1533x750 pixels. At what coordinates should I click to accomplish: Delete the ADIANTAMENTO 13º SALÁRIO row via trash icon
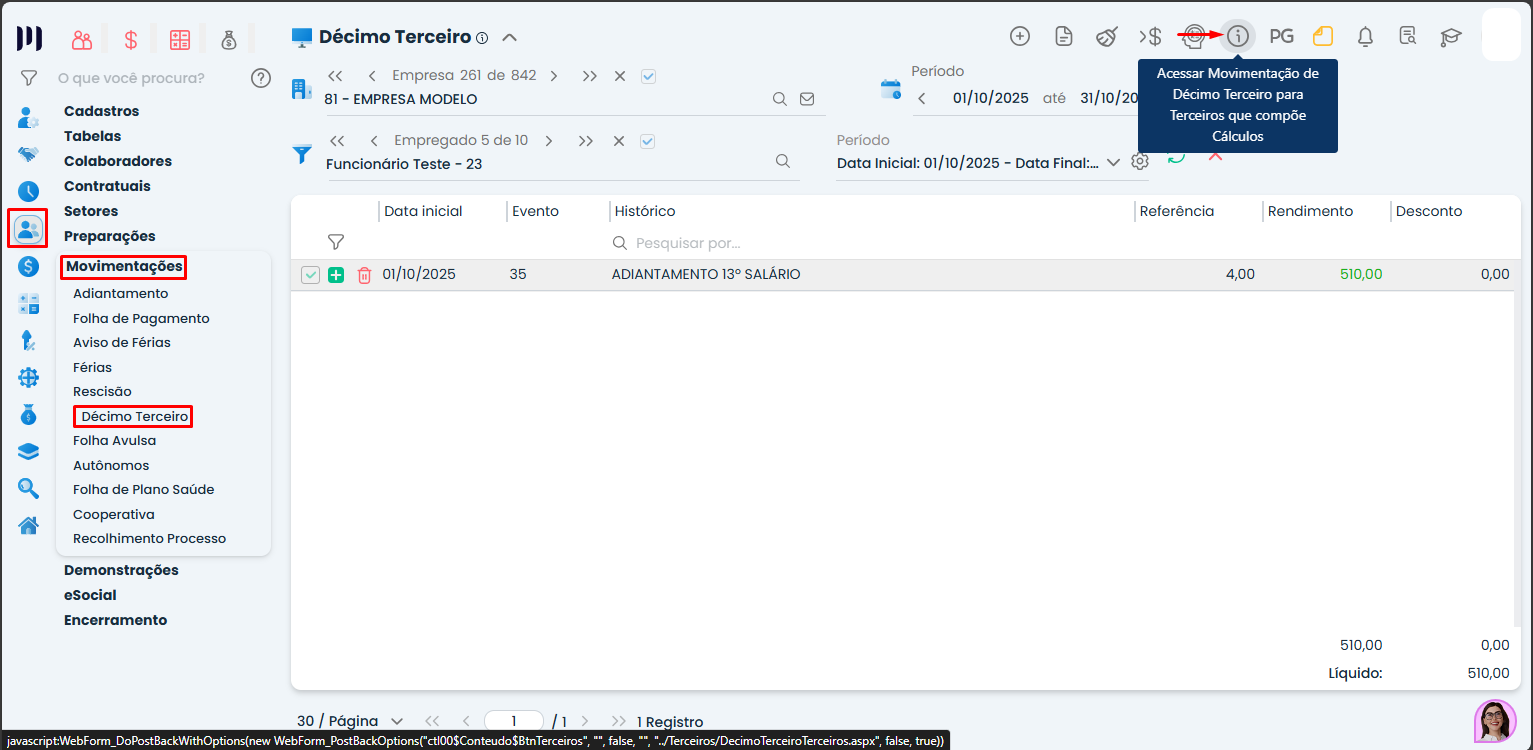click(x=364, y=275)
